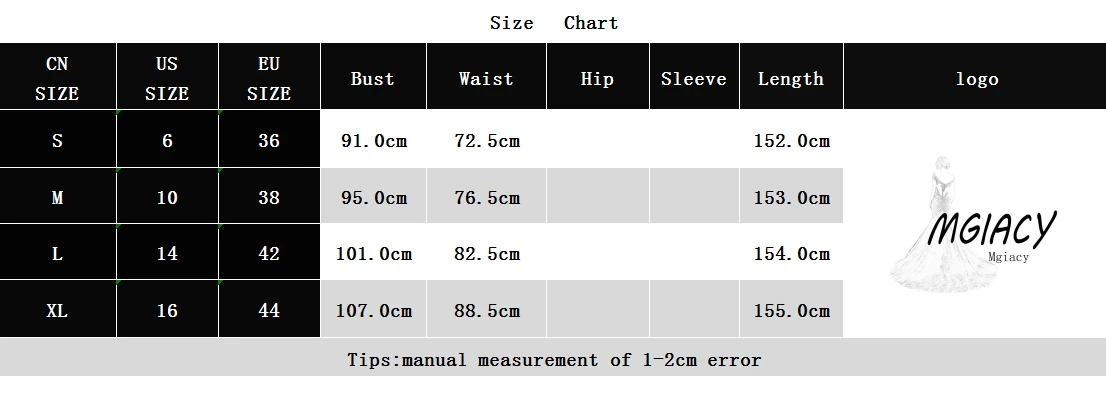Screen dimensions: 1106x410
Task: Click the XL size row cell
Action: tap(57, 311)
